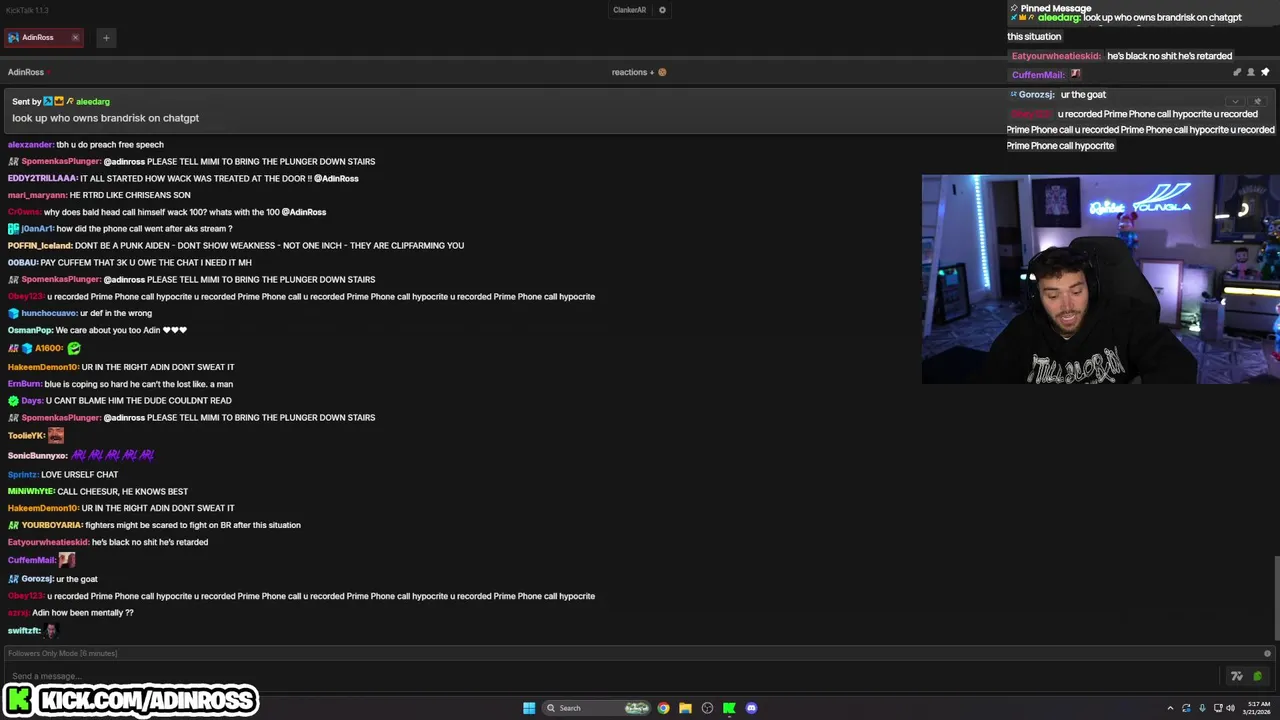Click the username Sprintz: in chat
Screen dimensions: 1280x720
tap(23, 474)
